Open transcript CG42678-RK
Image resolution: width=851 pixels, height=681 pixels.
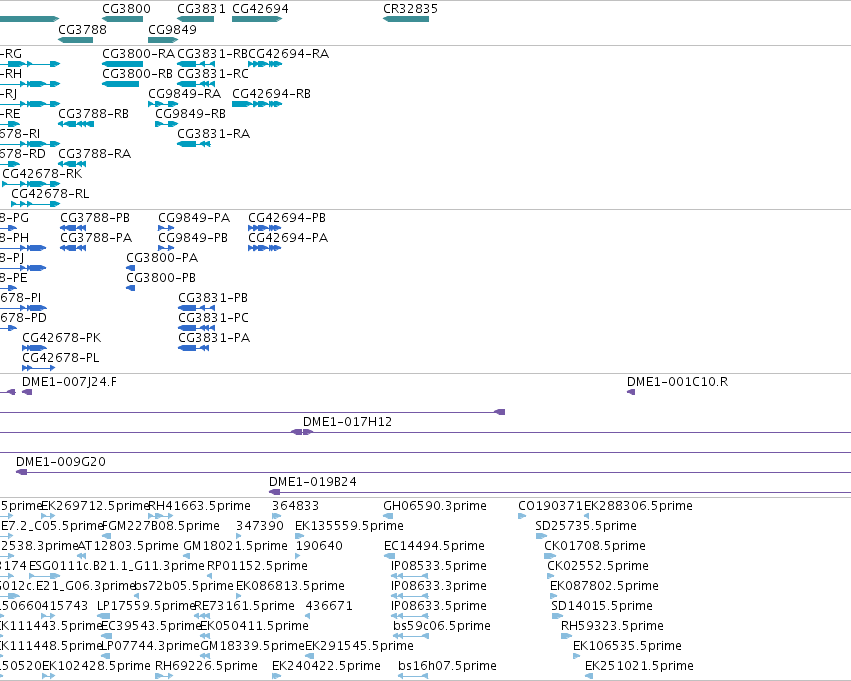31,184
